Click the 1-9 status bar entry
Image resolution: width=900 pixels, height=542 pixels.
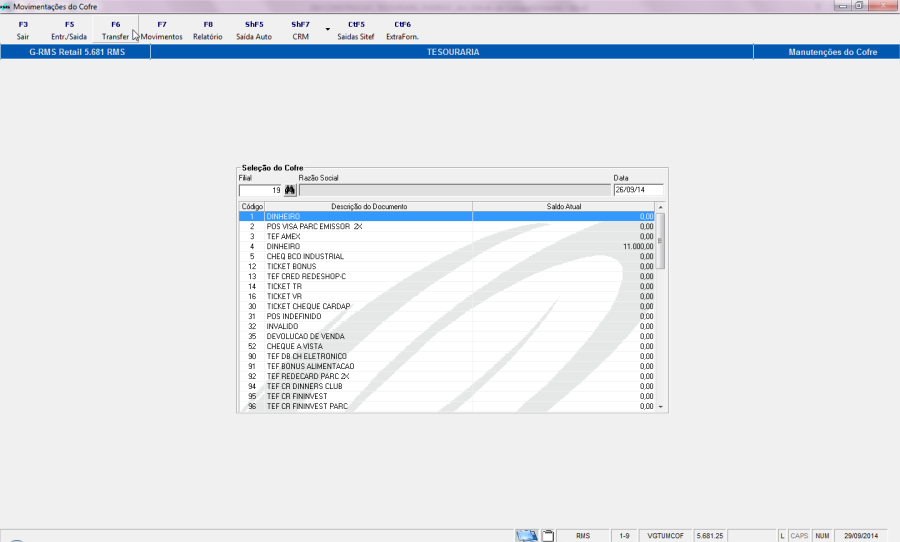click(x=624, y=536)
